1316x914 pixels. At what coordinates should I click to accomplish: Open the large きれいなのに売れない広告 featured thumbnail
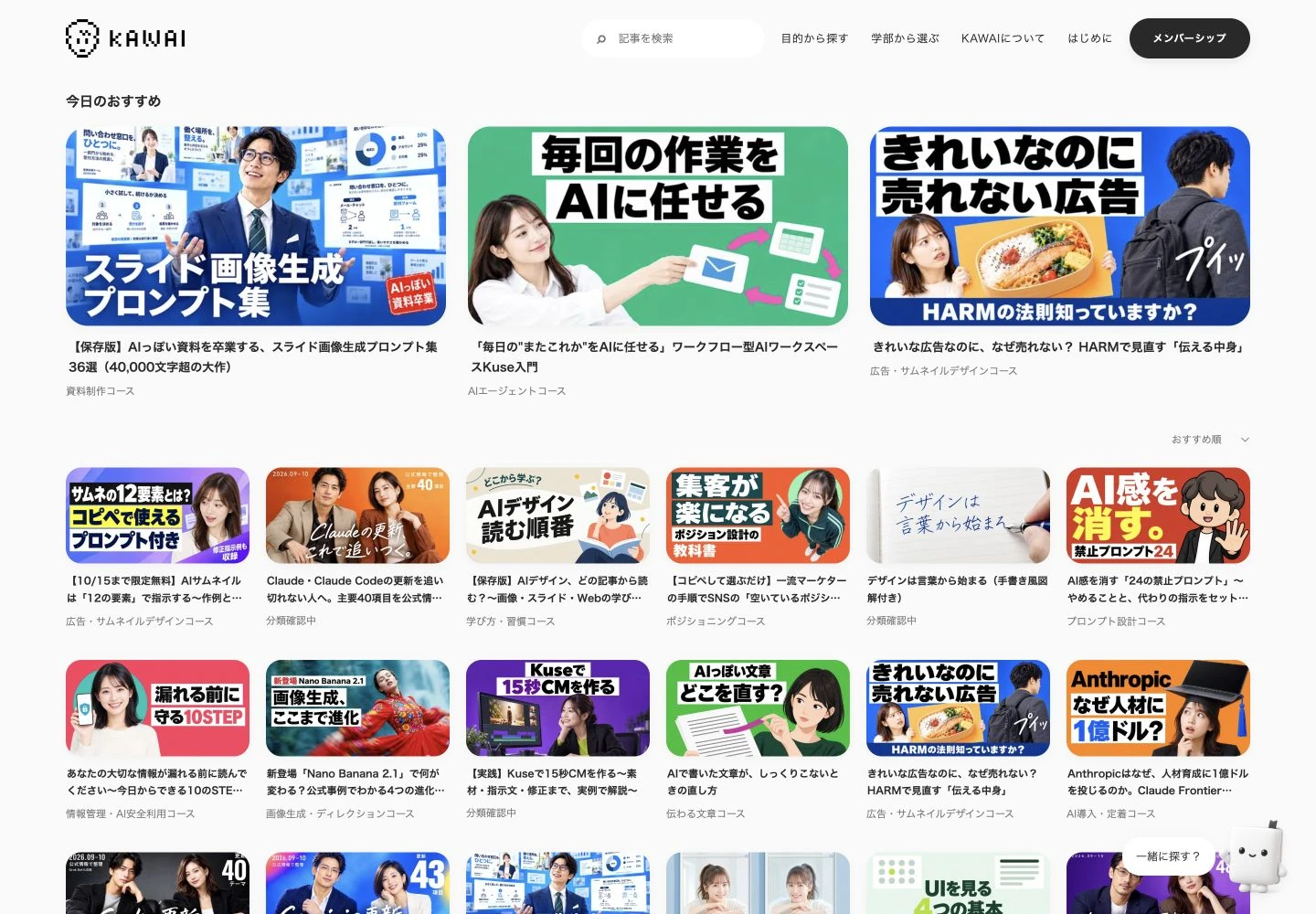click(x=1060, y=226)
